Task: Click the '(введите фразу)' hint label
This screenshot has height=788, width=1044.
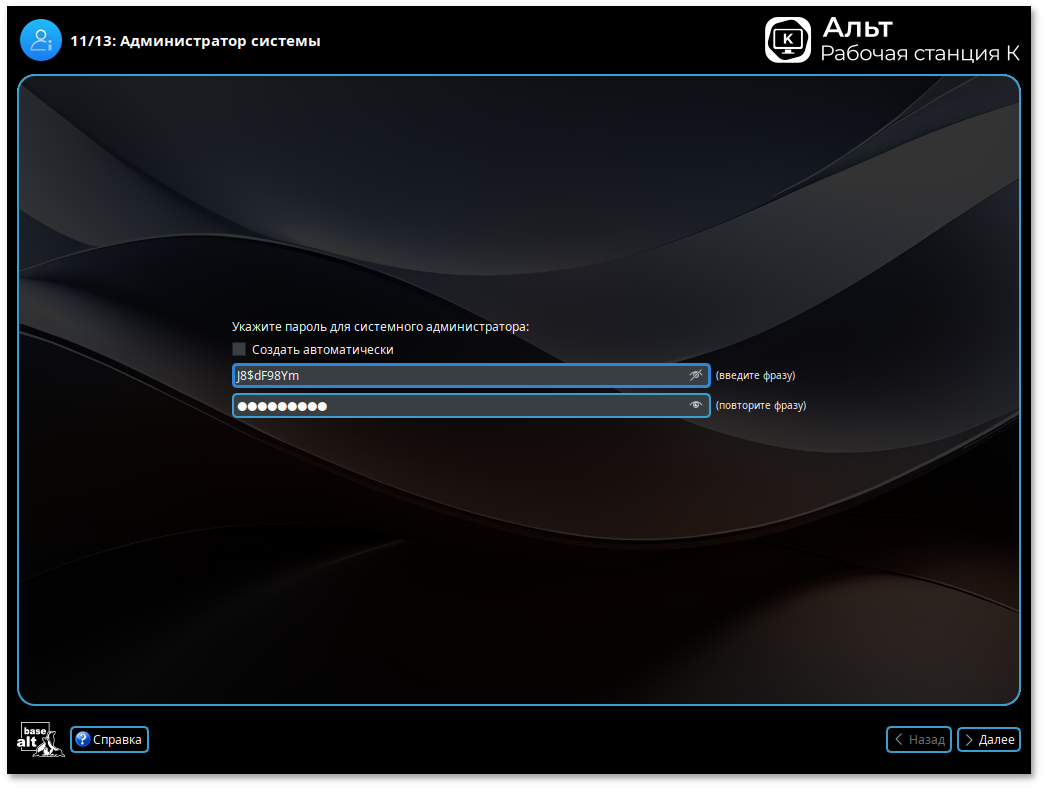Action: [755, 376]
